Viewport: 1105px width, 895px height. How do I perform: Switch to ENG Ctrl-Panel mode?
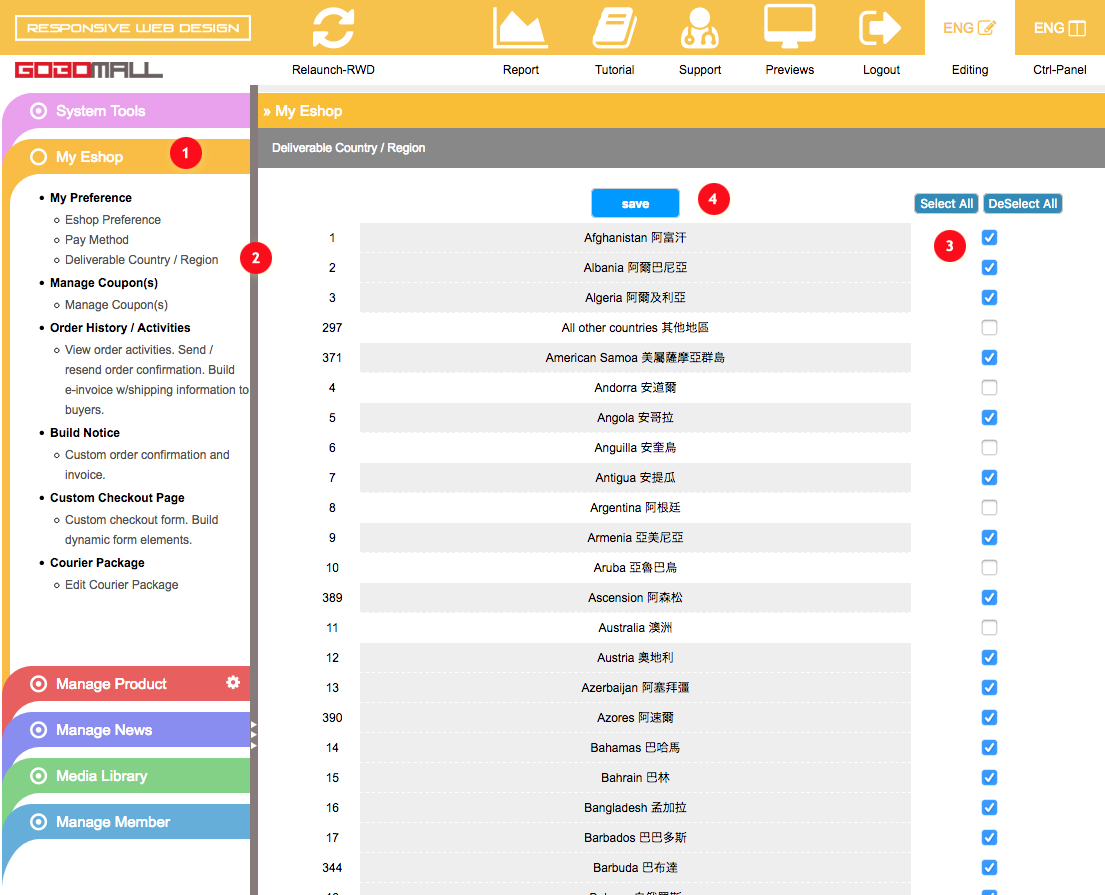click(x=1059, y=28)
